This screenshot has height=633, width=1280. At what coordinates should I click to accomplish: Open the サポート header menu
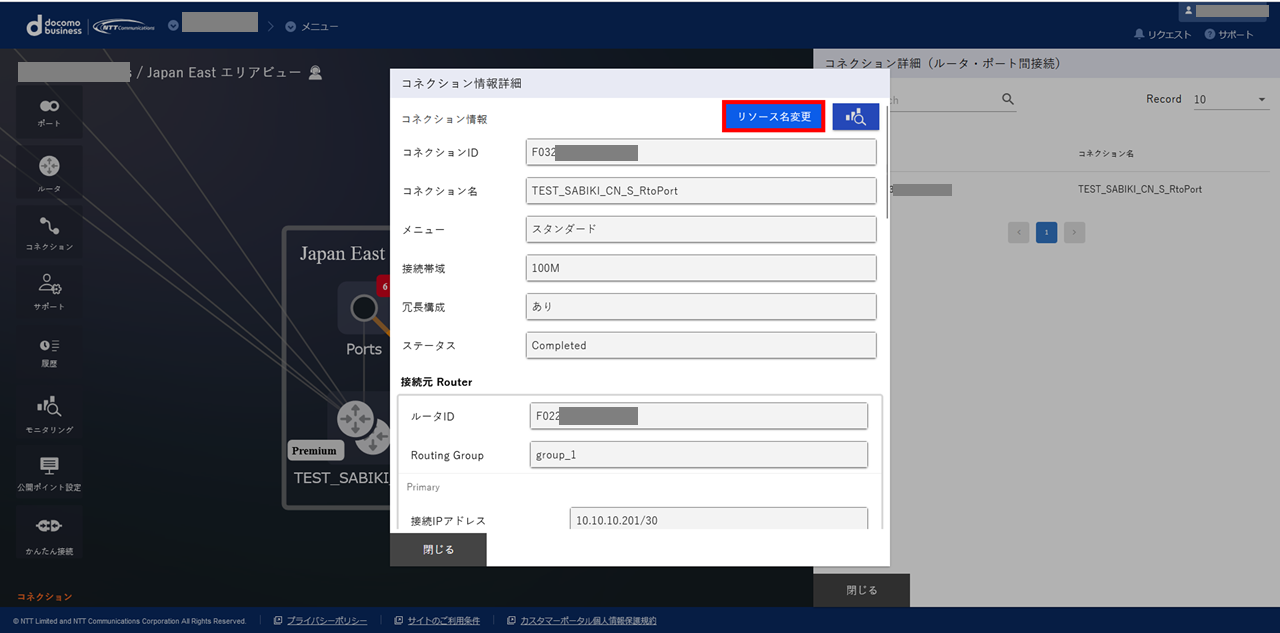tap(1229, 34)
